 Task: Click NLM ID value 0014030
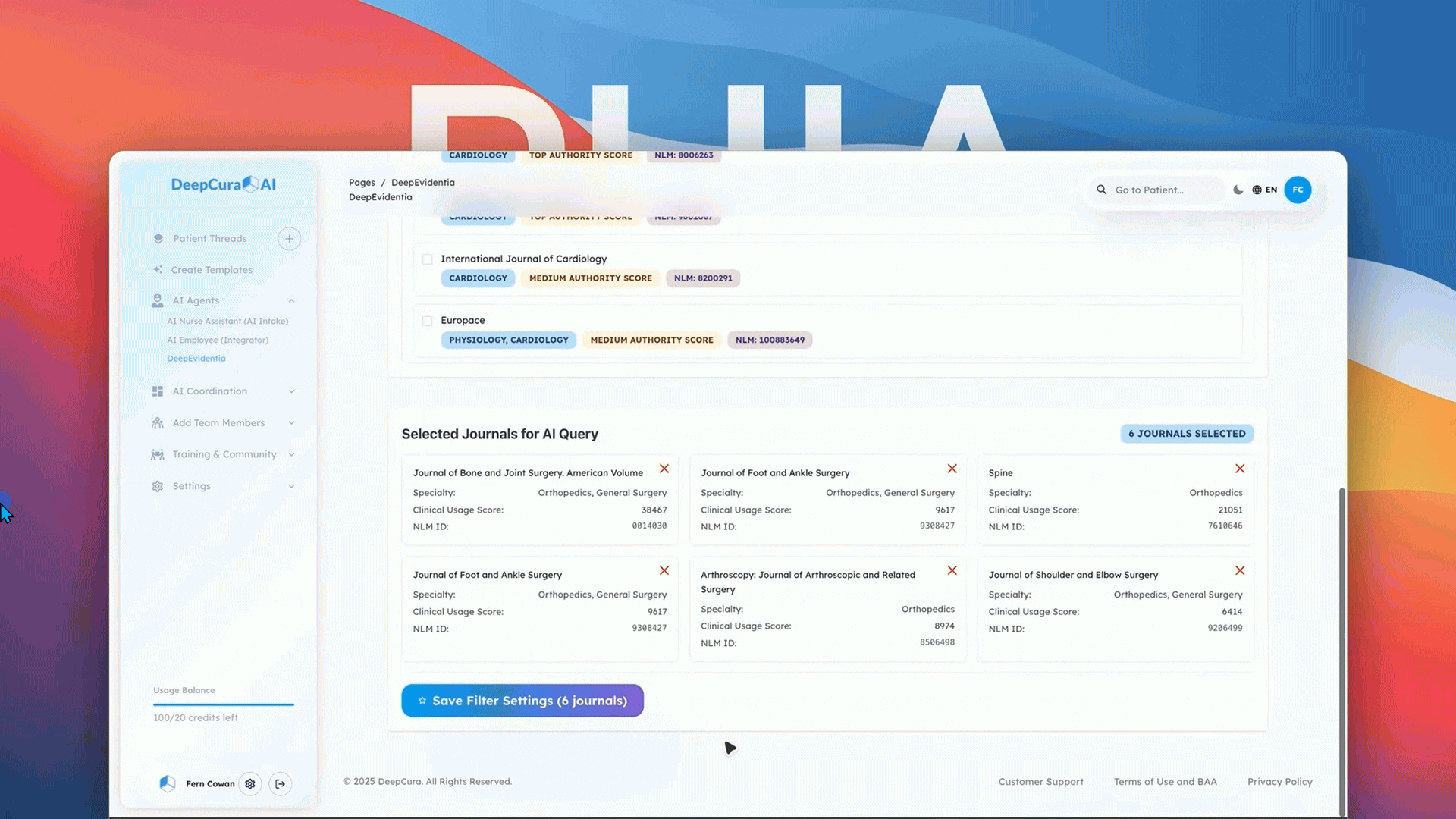649,526
